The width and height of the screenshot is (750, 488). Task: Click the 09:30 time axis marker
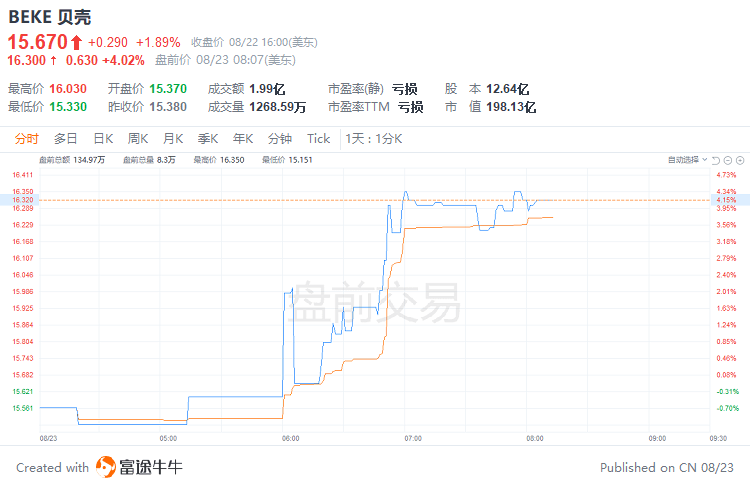718,438
